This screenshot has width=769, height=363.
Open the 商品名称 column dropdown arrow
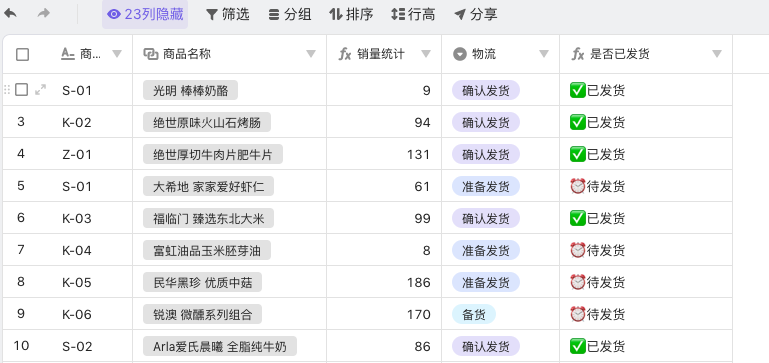pos(311,54)
